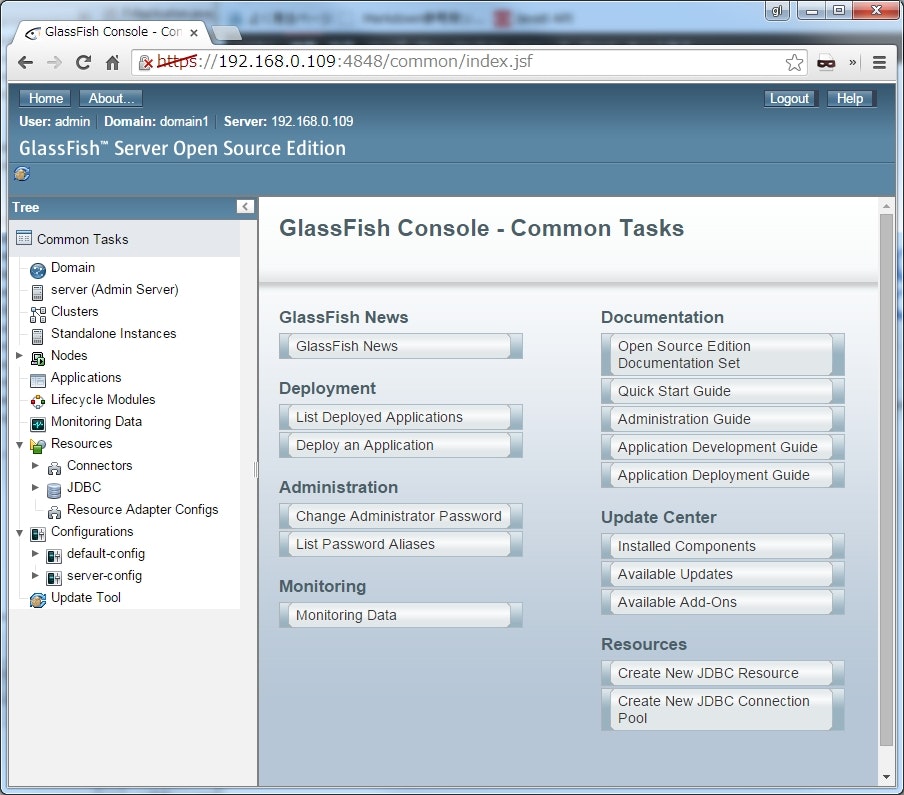Open a new browser tab
Screen dimensions: 904x795
point(227,34)
